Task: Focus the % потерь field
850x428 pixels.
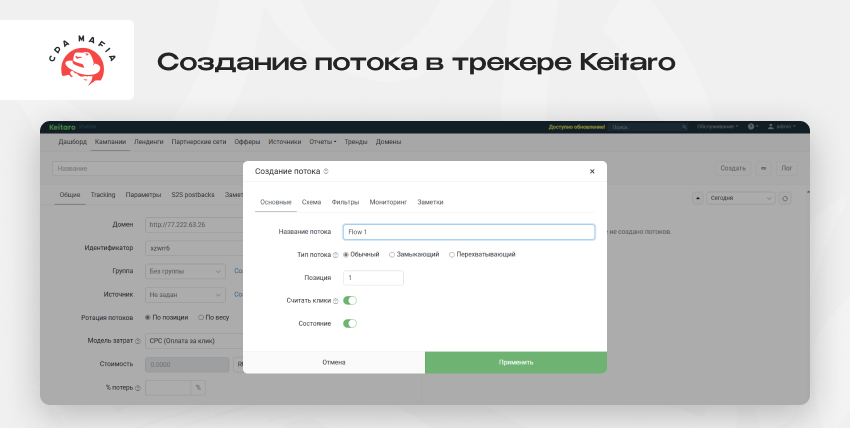Action: tap(168, 388)
